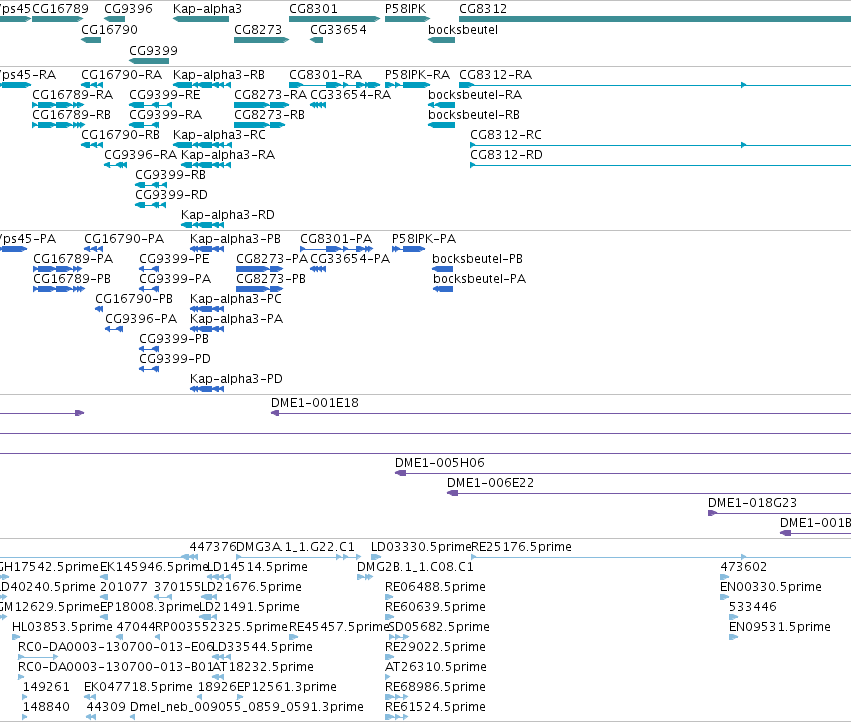Select the CG8312-RD transcript label

point(506,155)
